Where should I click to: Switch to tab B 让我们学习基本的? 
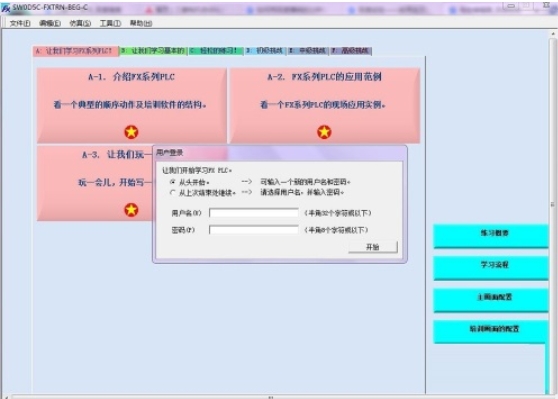coord(153,51)
